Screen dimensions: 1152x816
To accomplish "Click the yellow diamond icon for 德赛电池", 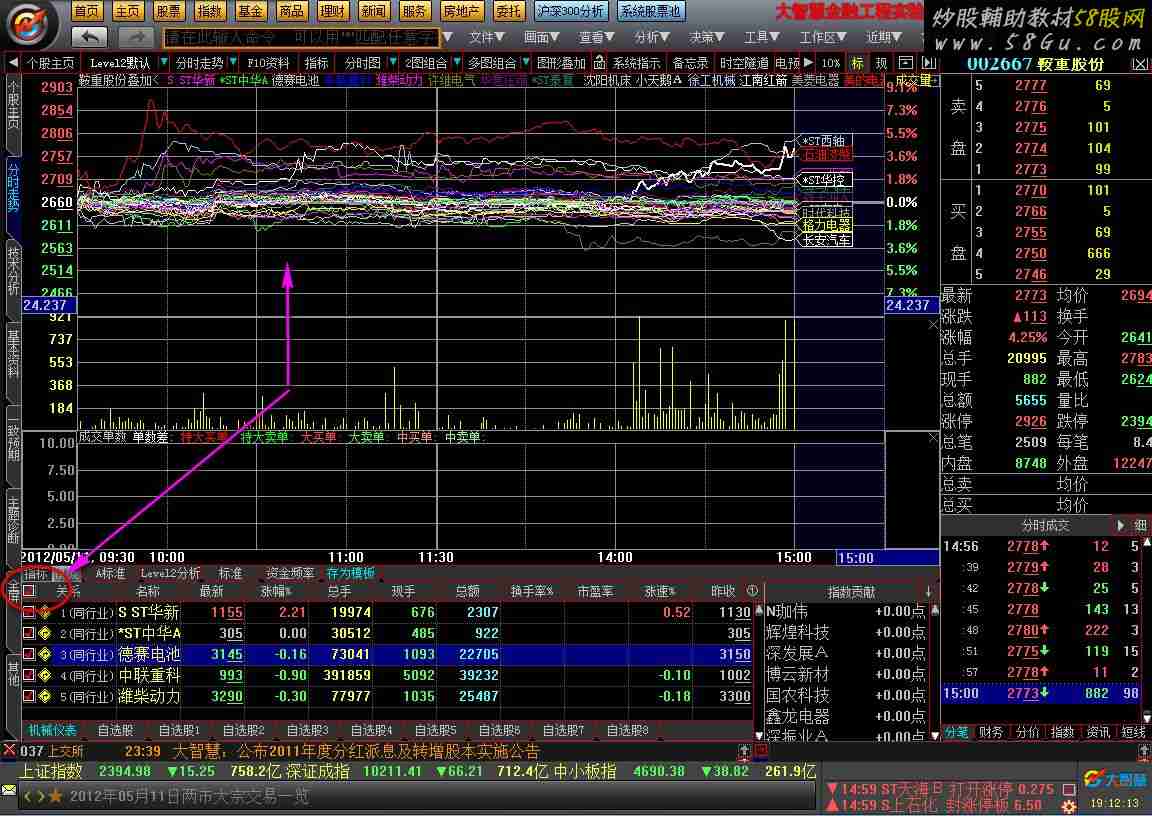I will pos(45,654).
